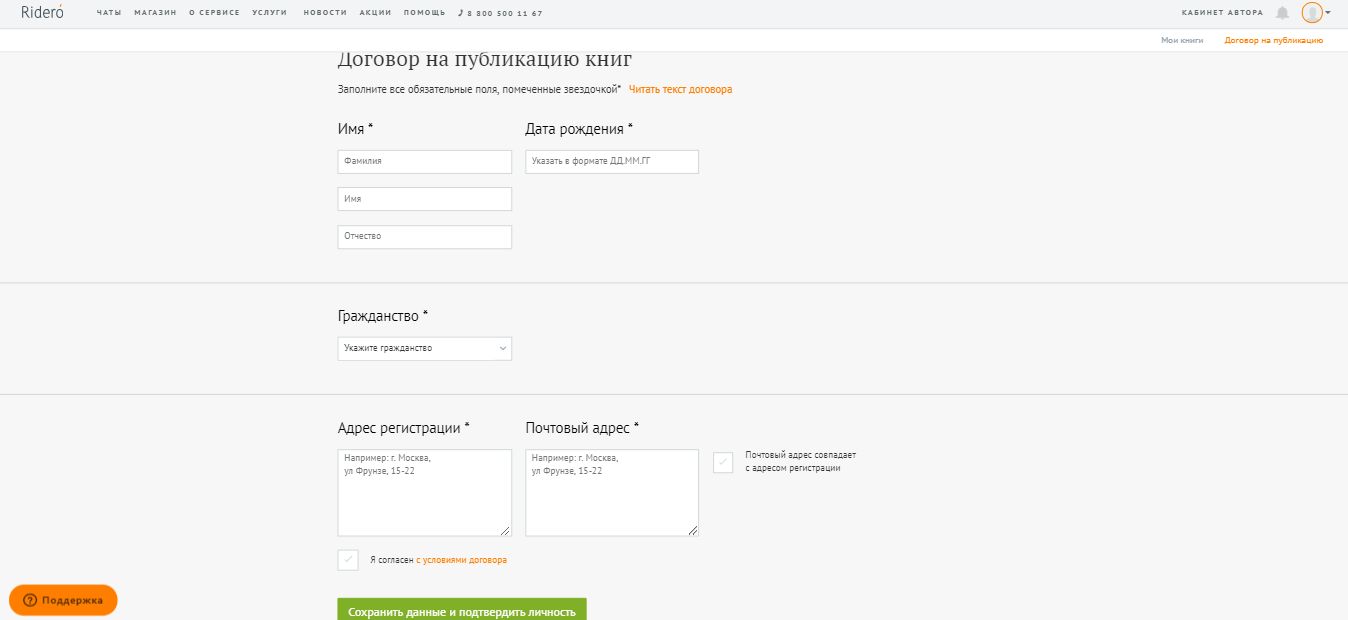Open the Поддержка support widget

pos(63,600)
